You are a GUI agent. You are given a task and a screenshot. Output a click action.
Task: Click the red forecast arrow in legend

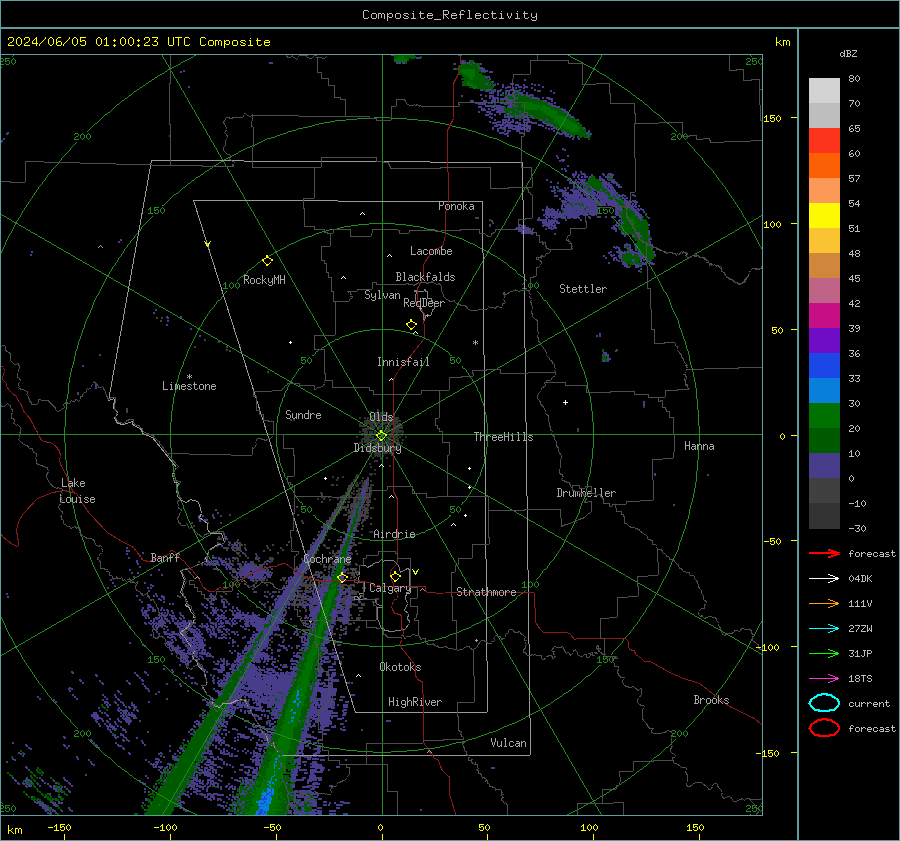(x=824, y=553)
